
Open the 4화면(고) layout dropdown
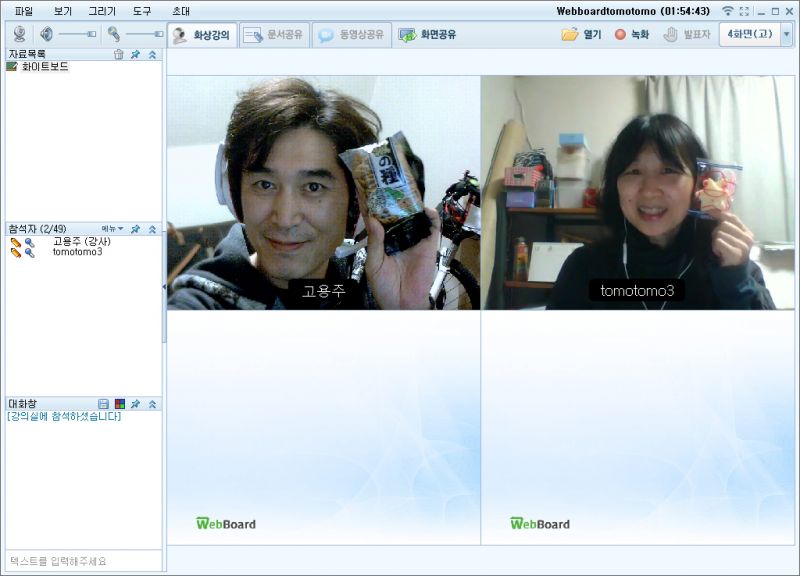point(786,34)
